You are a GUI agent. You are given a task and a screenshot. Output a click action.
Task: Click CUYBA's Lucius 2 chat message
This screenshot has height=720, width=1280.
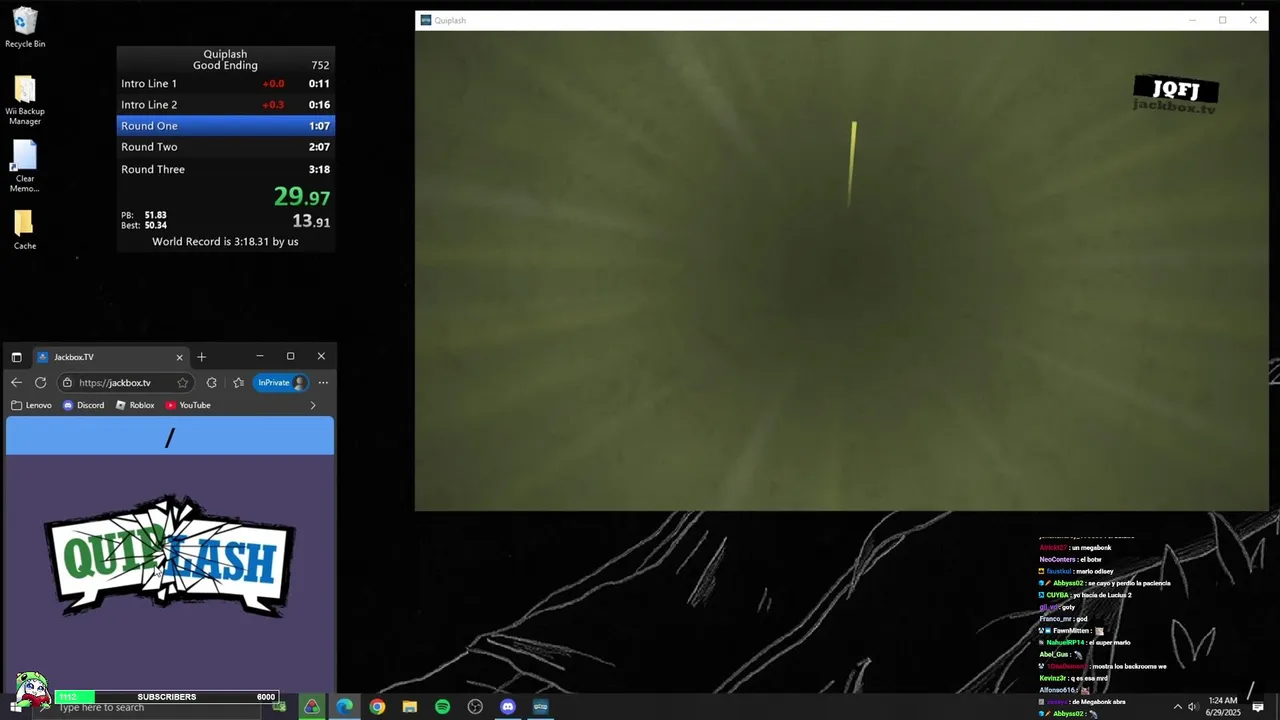pyautogui.click(x=1085, y=595)
